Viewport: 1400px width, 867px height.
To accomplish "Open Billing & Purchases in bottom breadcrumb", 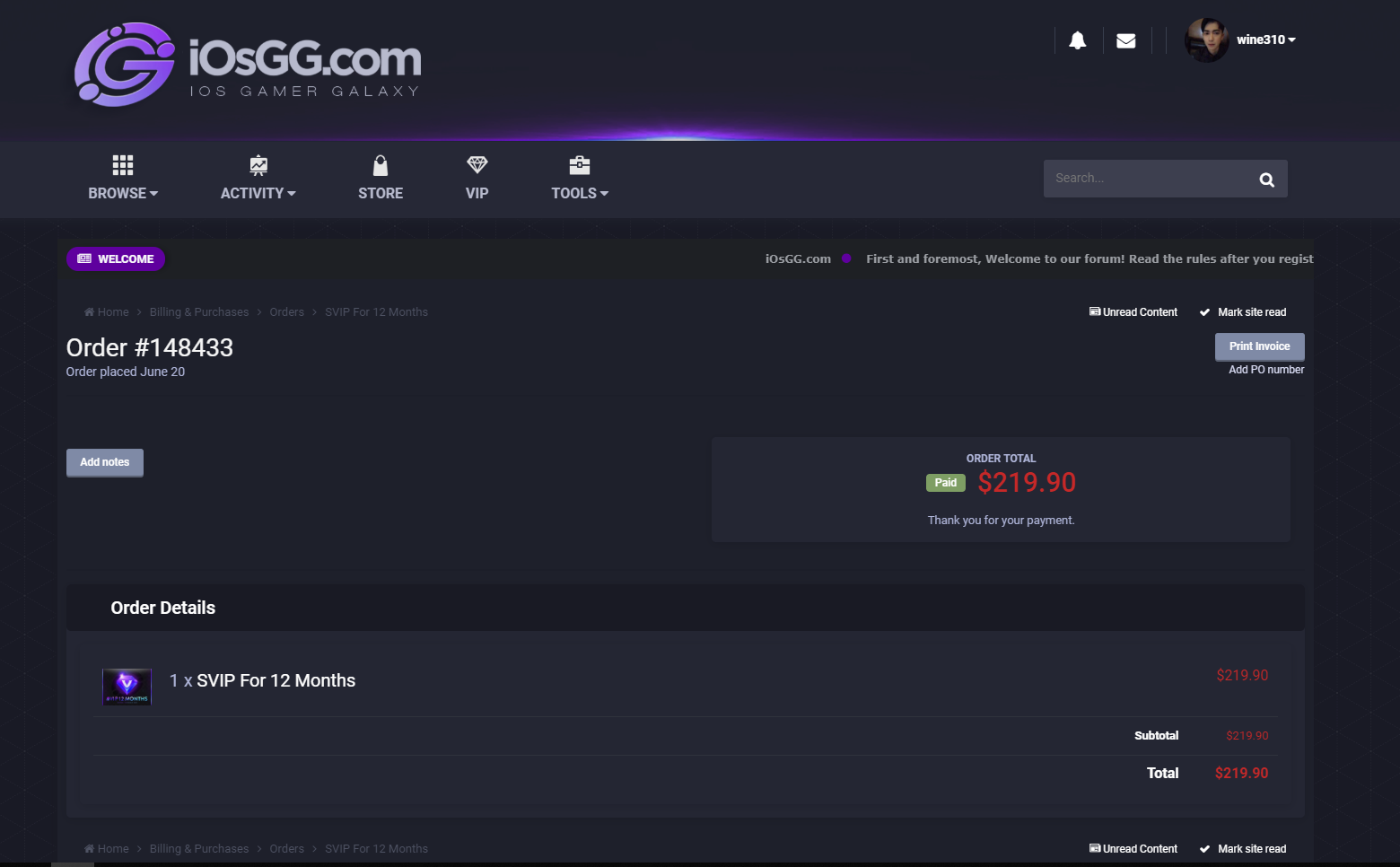I will (199, 848).
